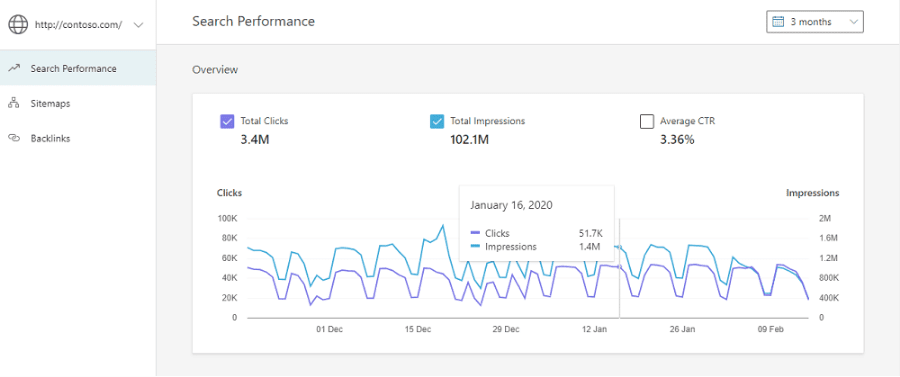Click the blue Impressions legend marker in tooltip
900x377 pixels.
(x=475, y=247)
